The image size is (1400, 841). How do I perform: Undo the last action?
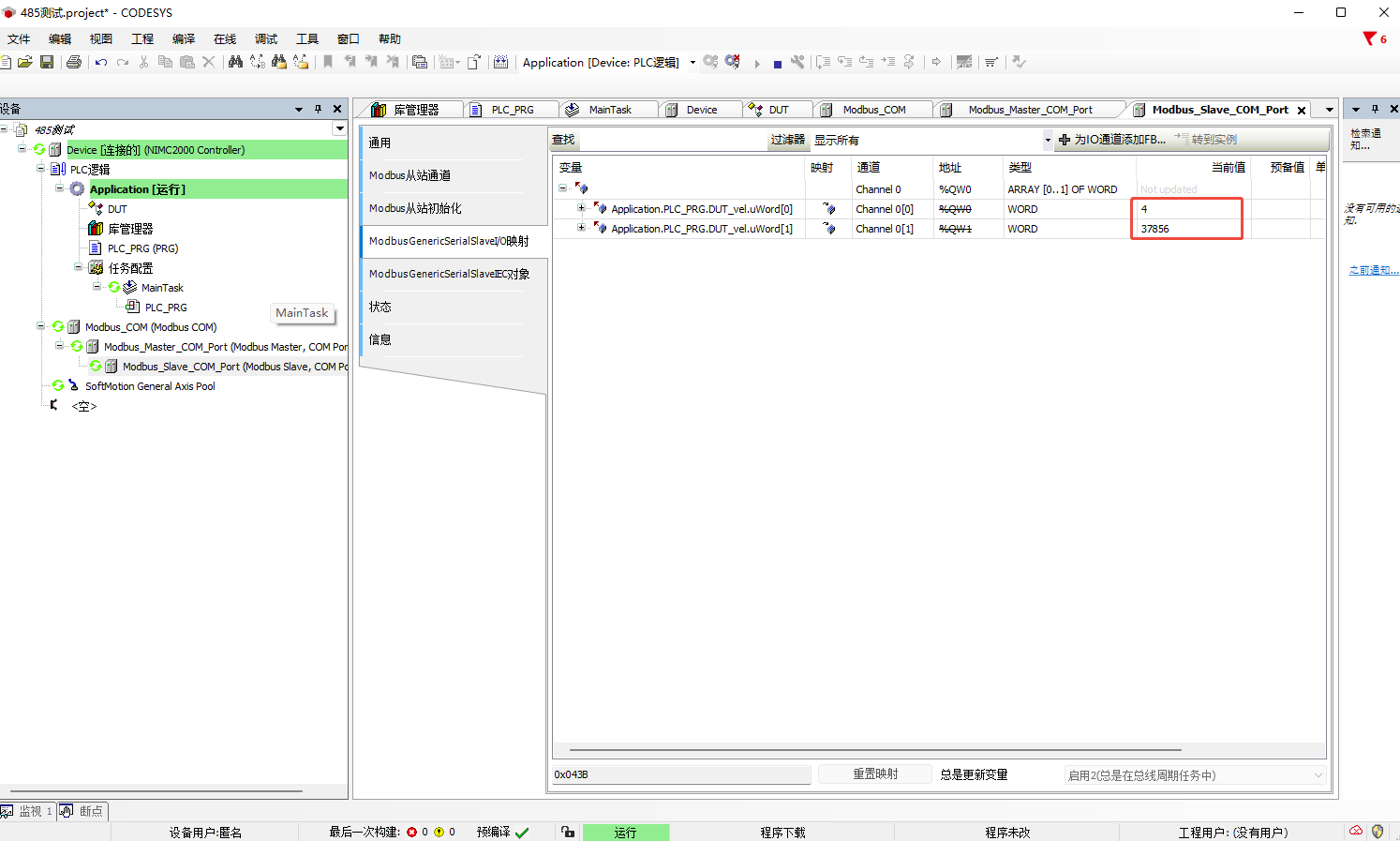coord(100,62)
